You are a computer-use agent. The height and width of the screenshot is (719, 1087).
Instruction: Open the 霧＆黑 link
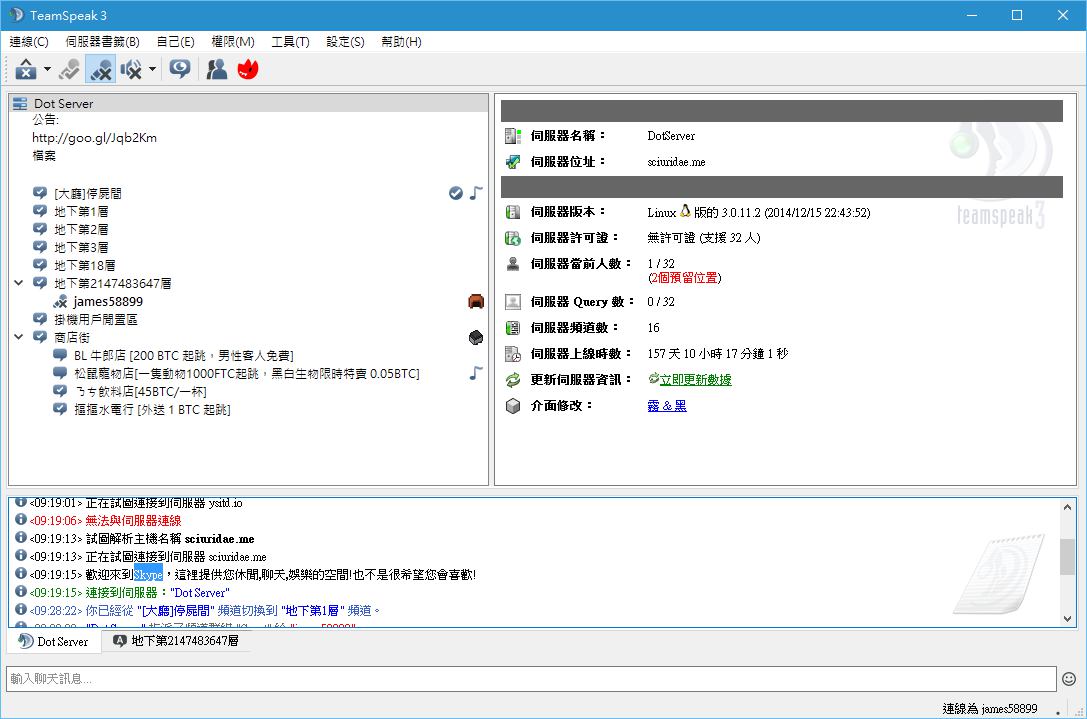(x=667, y=406)
